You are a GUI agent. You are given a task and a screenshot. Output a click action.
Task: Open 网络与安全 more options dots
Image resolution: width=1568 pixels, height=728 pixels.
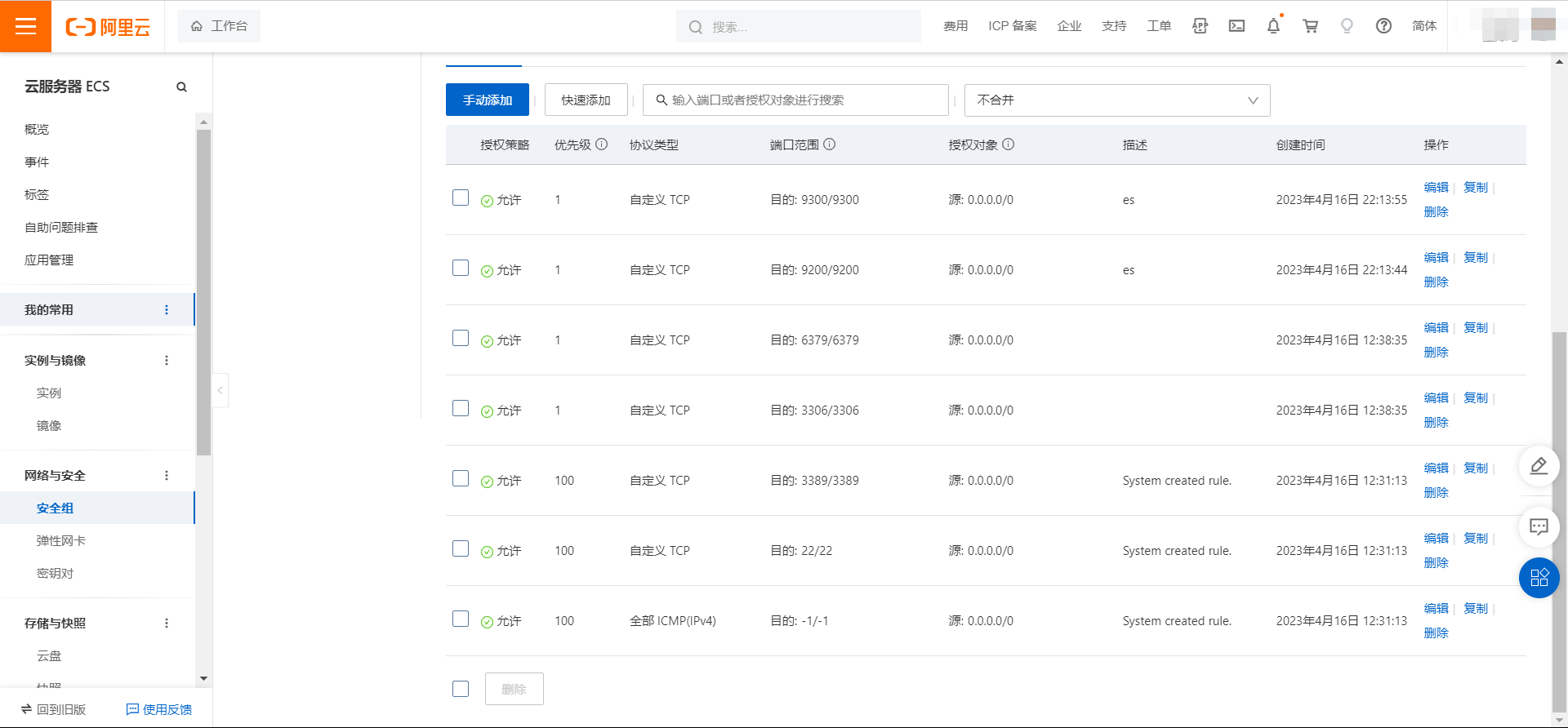167,476
